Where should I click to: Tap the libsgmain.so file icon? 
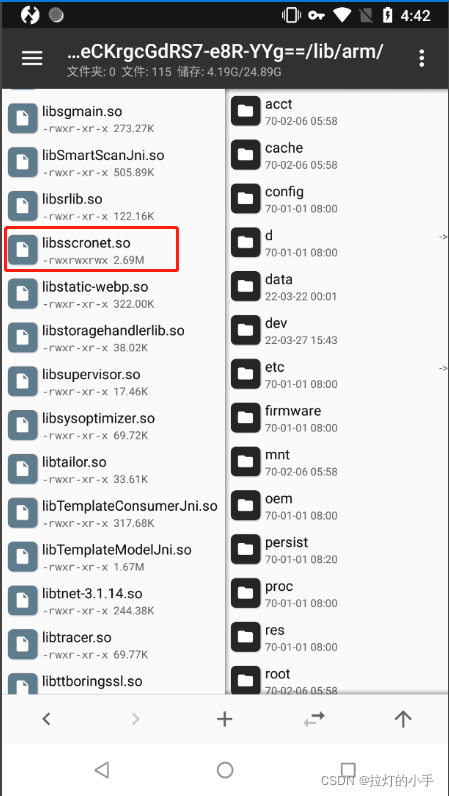point(23,118)
